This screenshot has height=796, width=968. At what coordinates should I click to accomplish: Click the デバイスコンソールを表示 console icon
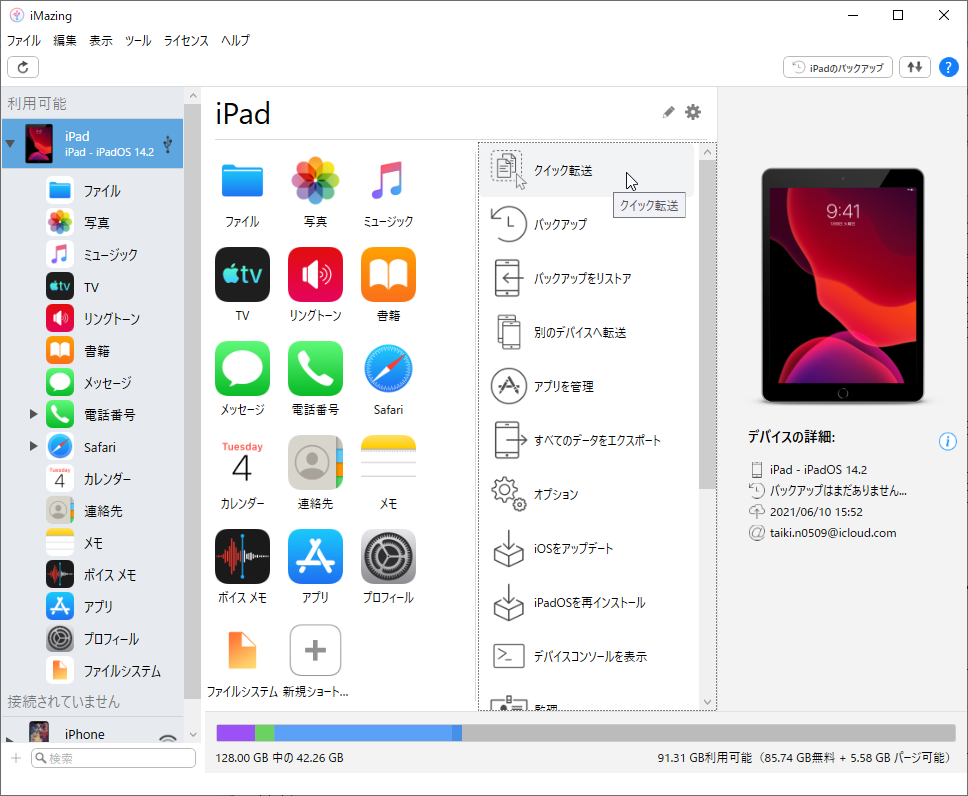pos(508,656)
